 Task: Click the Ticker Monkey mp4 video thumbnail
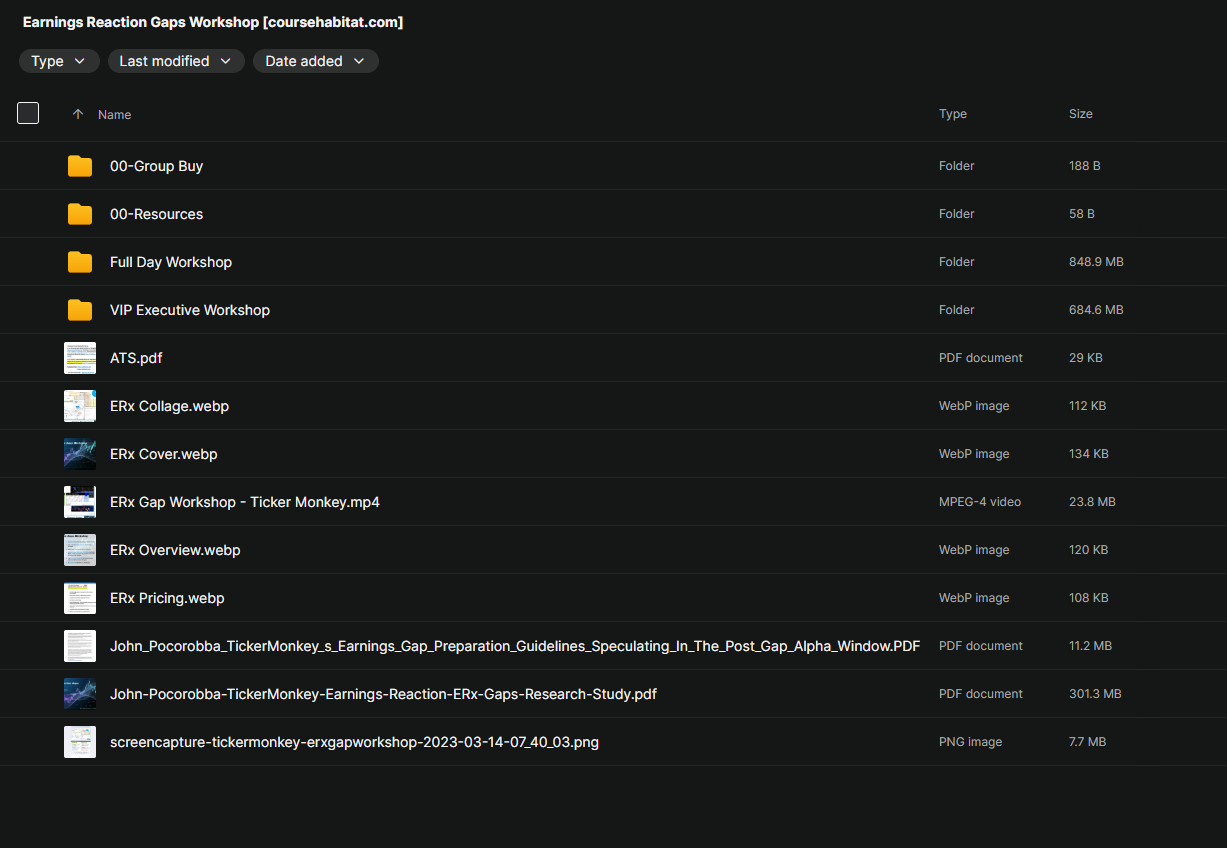pyautogui.click(x=80, y=502)
